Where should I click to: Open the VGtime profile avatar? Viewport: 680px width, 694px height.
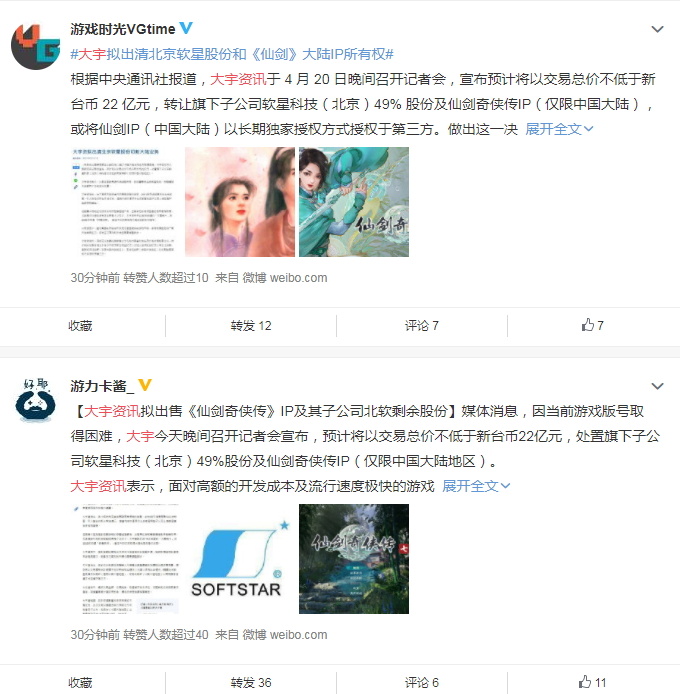tap(35, 46)
